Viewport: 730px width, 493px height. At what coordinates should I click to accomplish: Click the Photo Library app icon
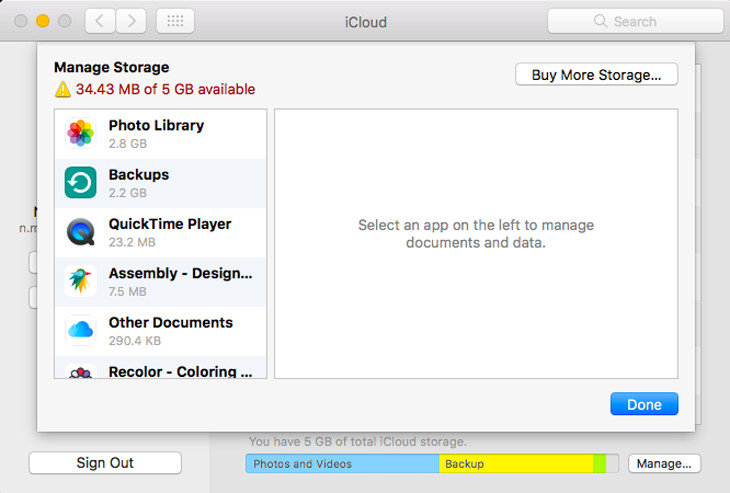(x=80, y=134)
